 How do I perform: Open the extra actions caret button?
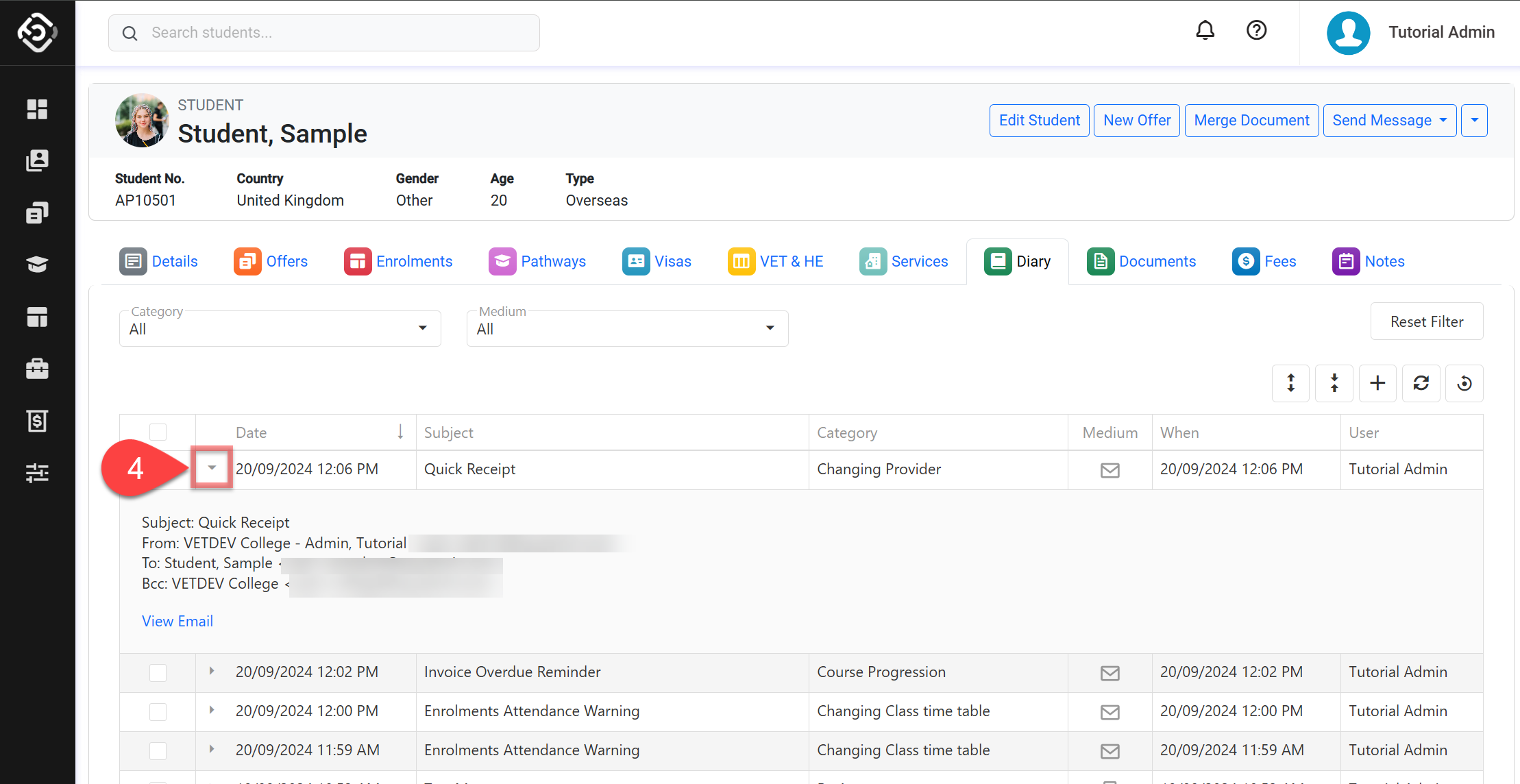[x=1474, y=121]
